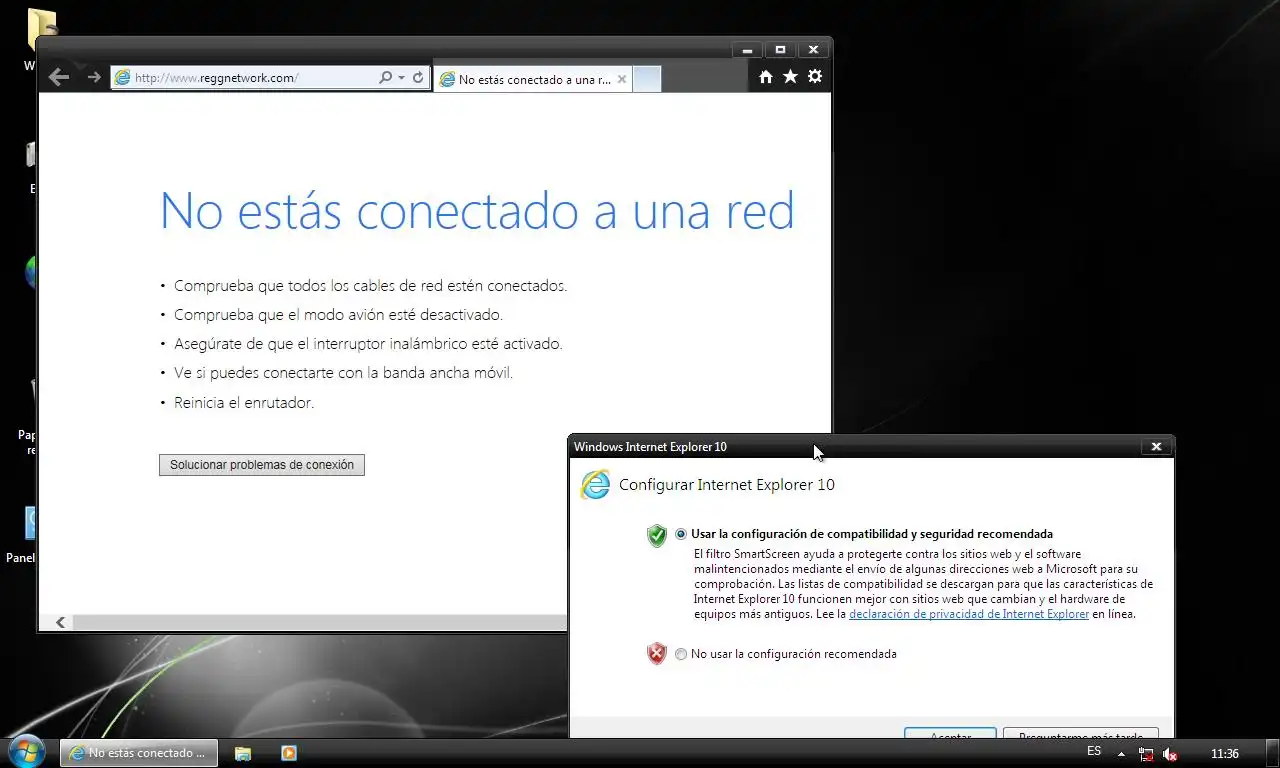Click the red shield not-recommended icon
Image resolution: width=1280 pixels, height=768 pixels.
click(x=656, y=654)
